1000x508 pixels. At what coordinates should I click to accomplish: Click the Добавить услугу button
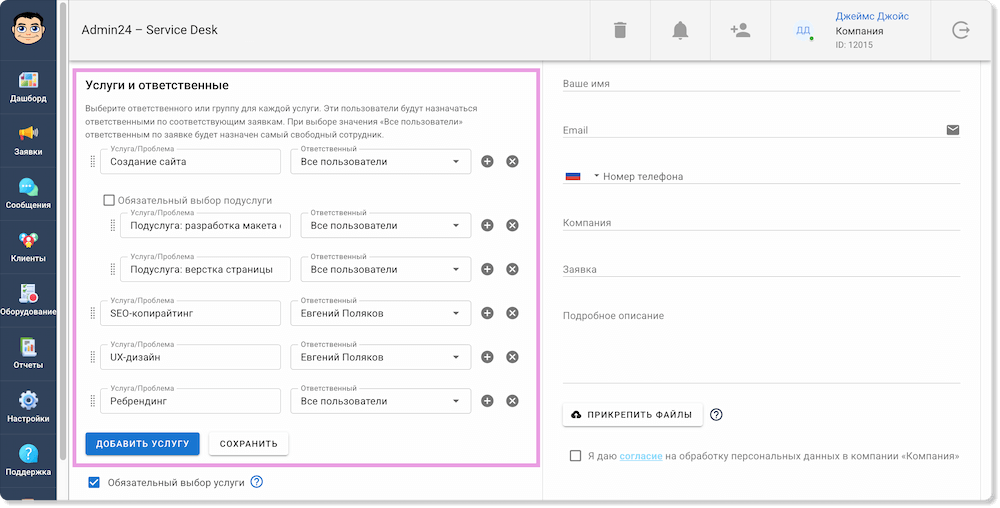[142, 443]
